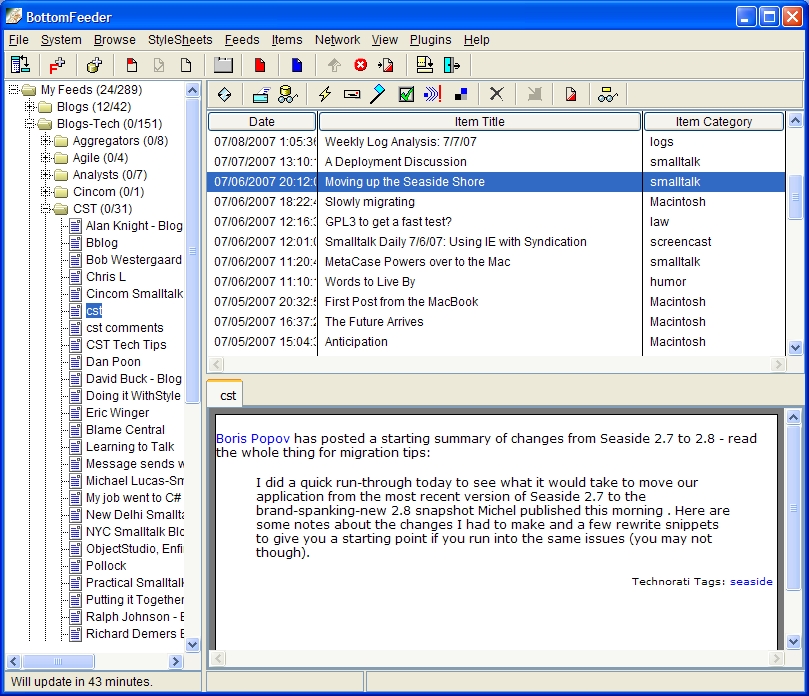The width and height of the screenshot is (809, 696).
Task: Sort items by Item Category column header
Action: coord(714,122)
